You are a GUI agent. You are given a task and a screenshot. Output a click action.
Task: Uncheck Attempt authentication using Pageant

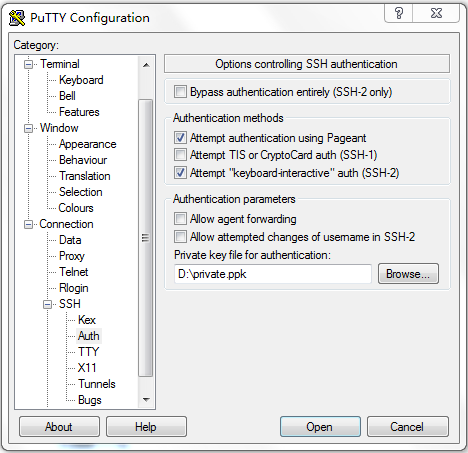click(180, 138)
